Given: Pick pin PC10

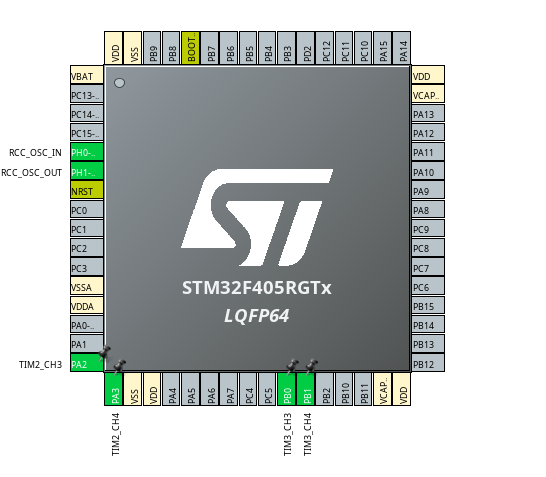Looking at the screenshot, I should (x=364, y=48).
